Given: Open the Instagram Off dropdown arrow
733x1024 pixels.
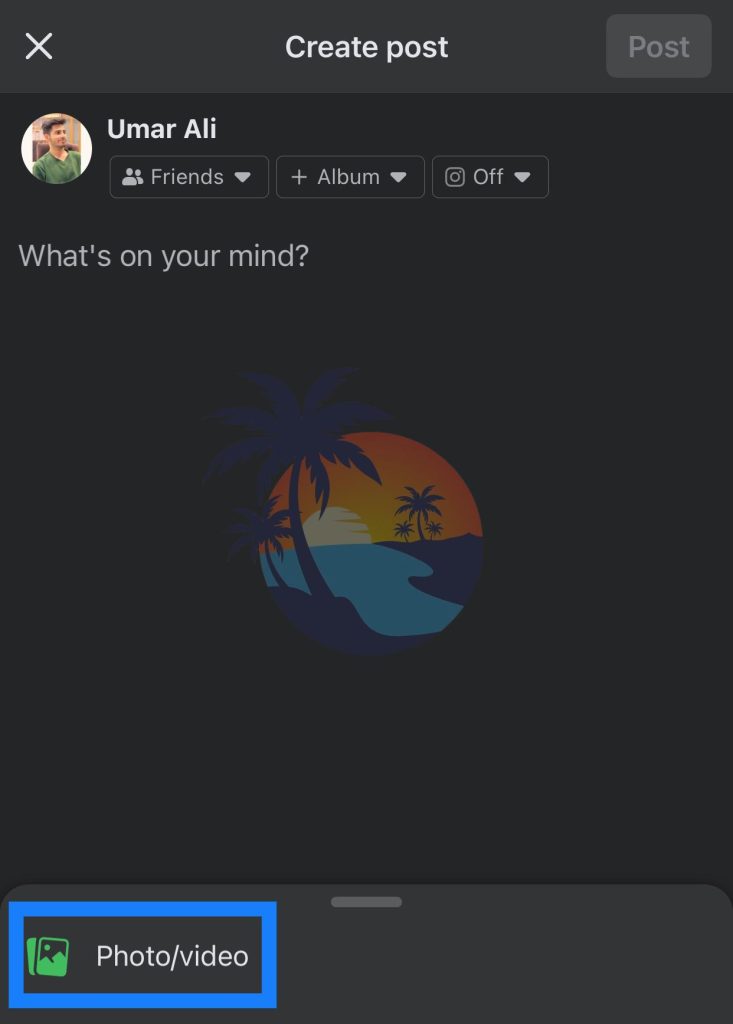Looking at the screenshot, I should coord(522,177).
